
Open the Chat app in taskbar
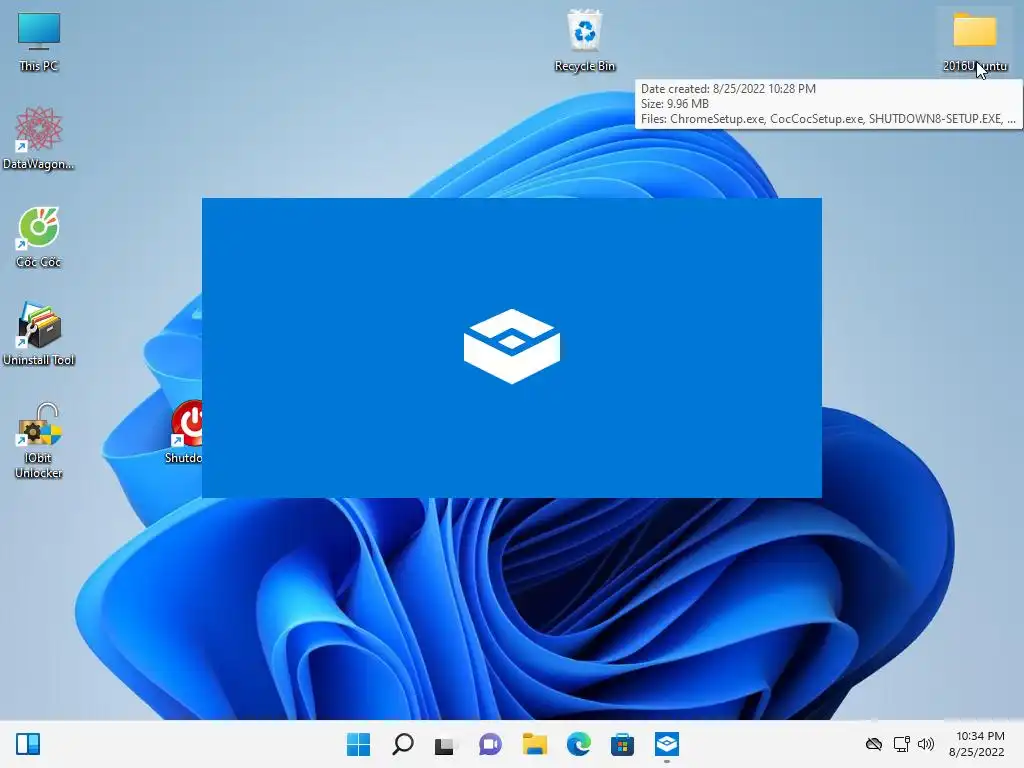(490, 744)
